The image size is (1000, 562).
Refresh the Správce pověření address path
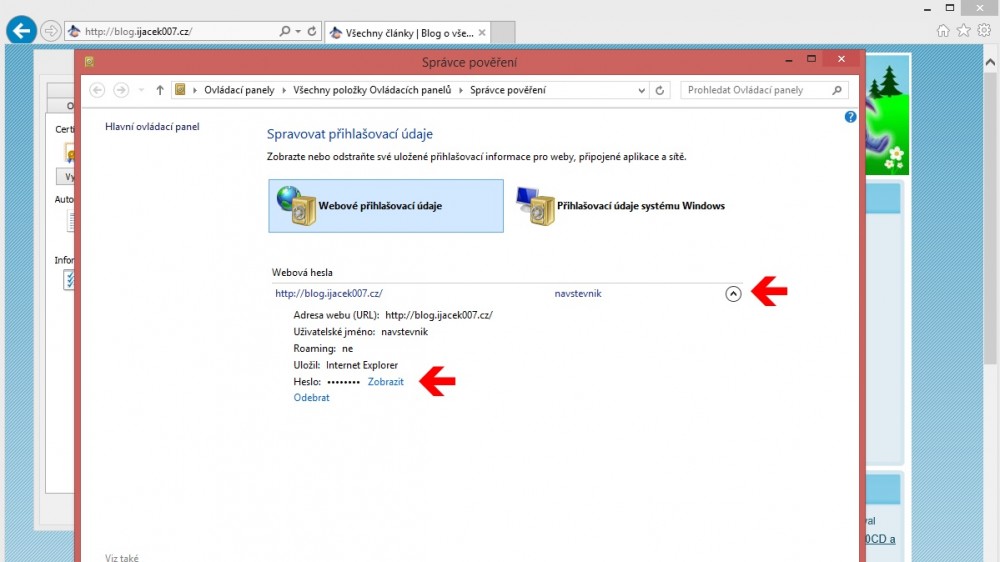pyautogui.click(x=660, y=90)
